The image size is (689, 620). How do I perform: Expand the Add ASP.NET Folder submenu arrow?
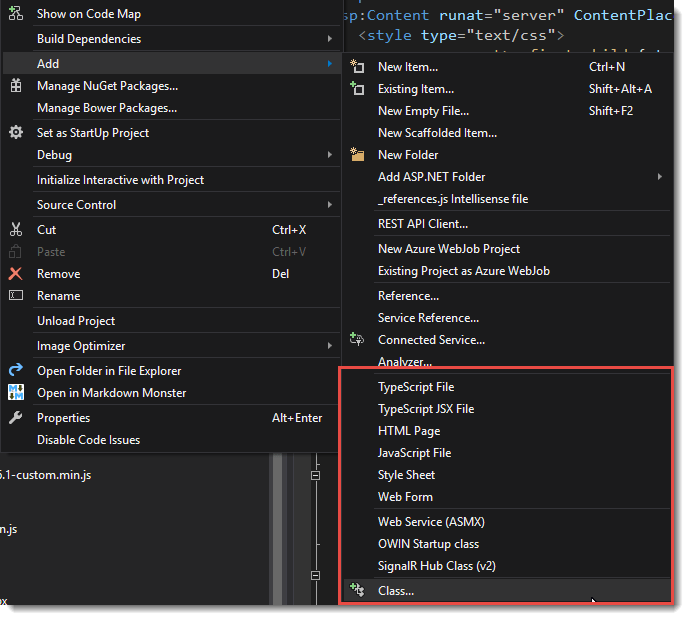click(x=660, y=177)
